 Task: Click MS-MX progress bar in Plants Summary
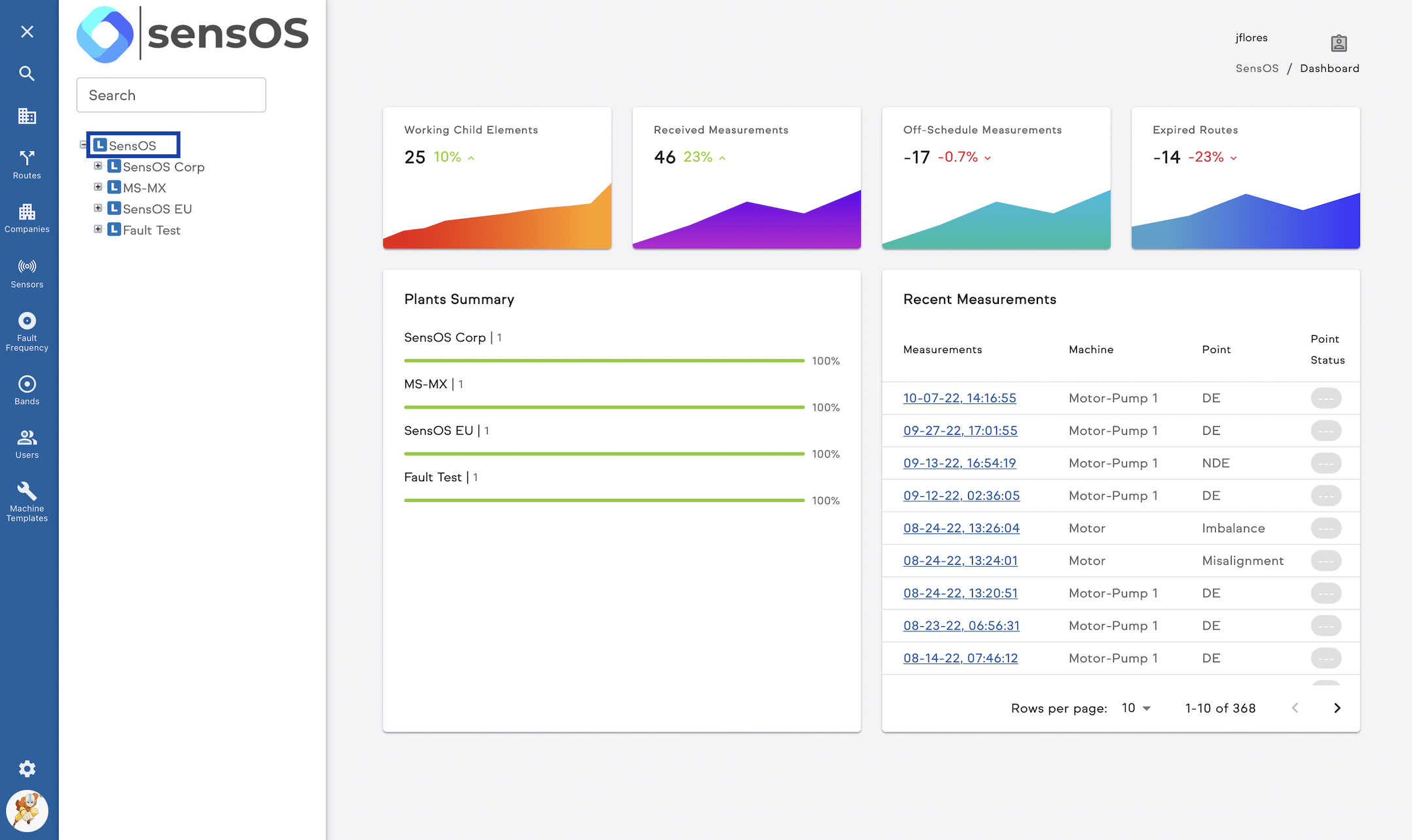pyautogui.click(x=604, y=407)
